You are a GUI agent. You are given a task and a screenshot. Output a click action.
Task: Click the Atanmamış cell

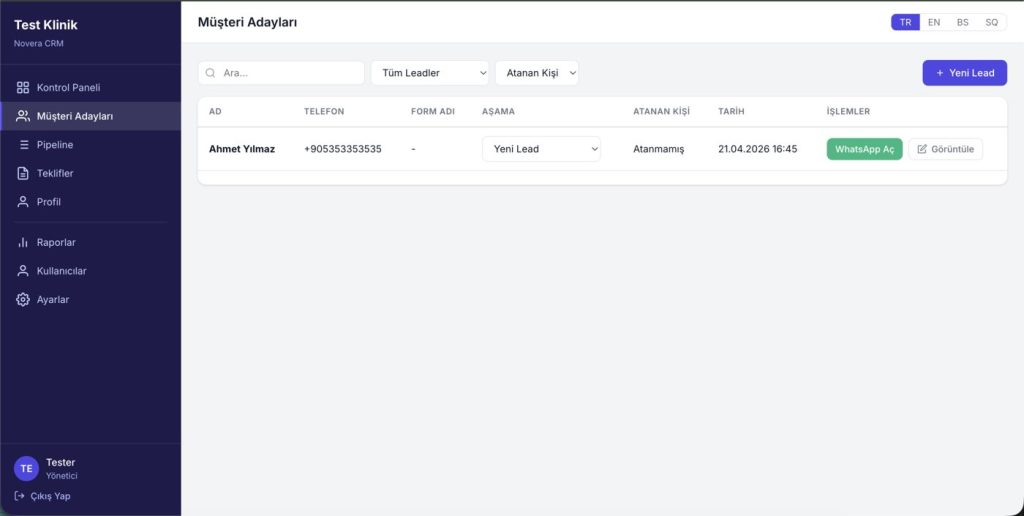(658, 149)
